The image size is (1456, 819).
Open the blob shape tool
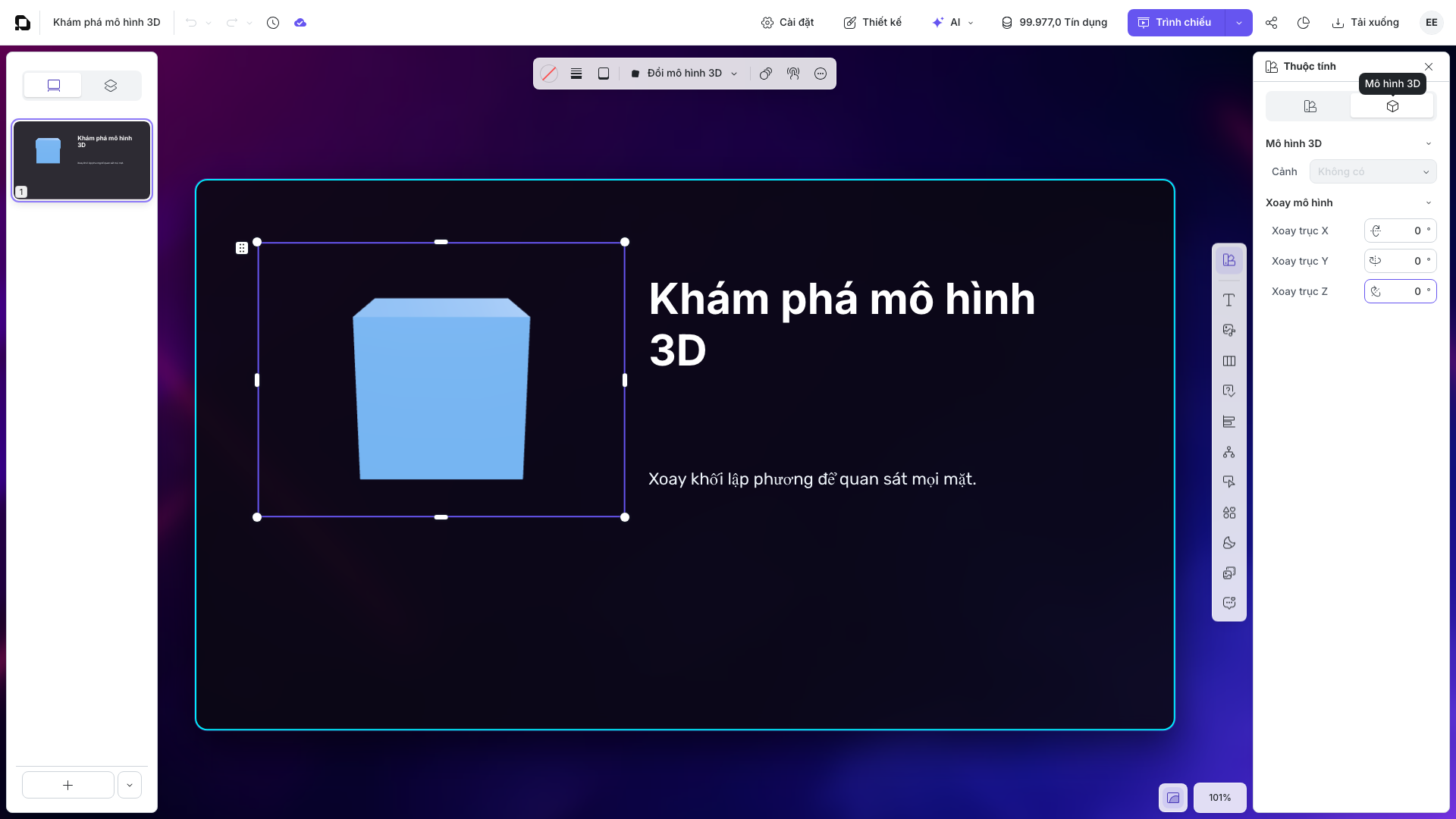tap(1229, 543)
